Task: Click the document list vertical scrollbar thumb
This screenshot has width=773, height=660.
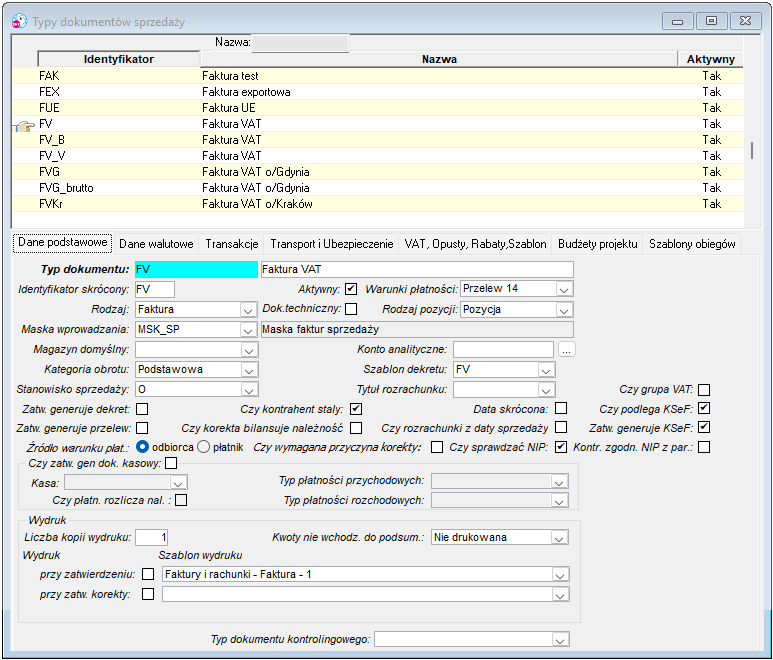Action: 752,150
